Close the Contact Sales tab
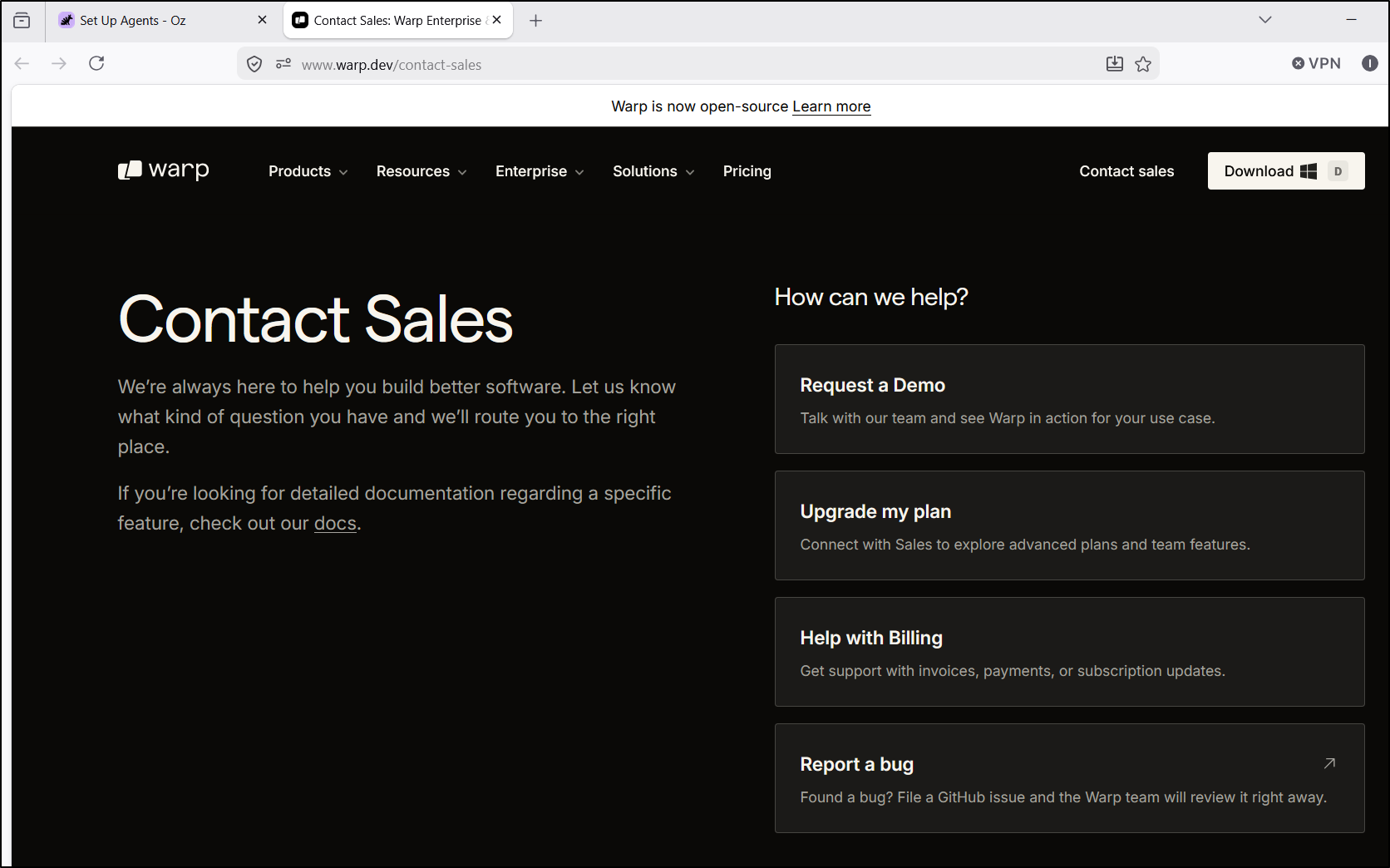 point(497,20)
